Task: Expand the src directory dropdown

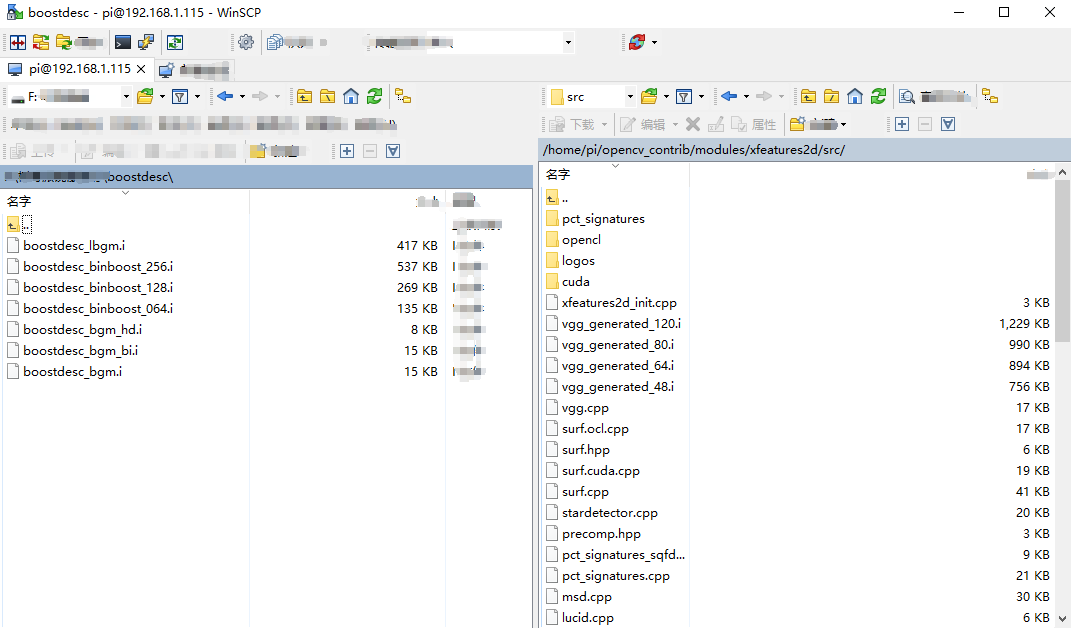Action: point(630,96)
